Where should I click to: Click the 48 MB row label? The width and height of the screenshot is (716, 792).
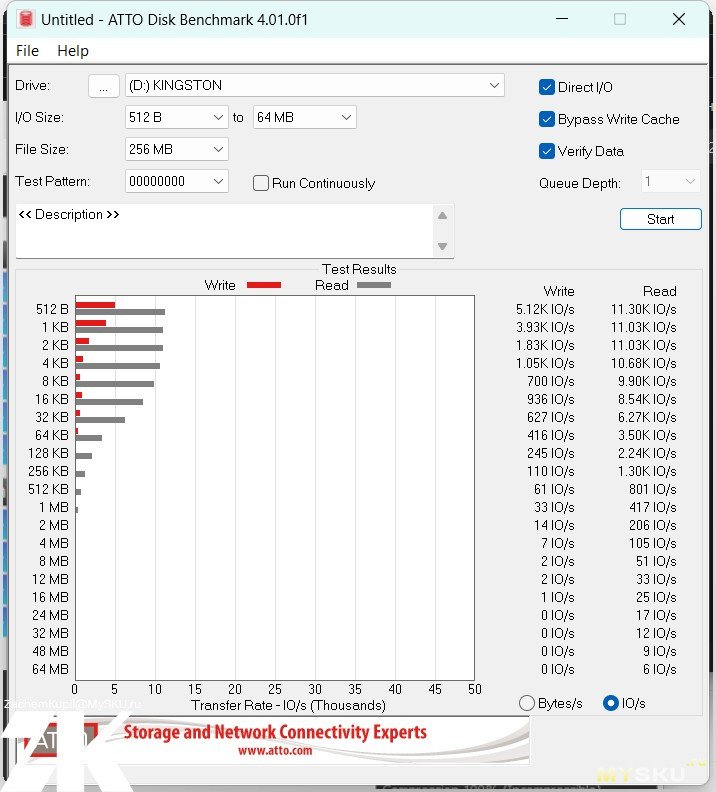(x=50, y=652)
